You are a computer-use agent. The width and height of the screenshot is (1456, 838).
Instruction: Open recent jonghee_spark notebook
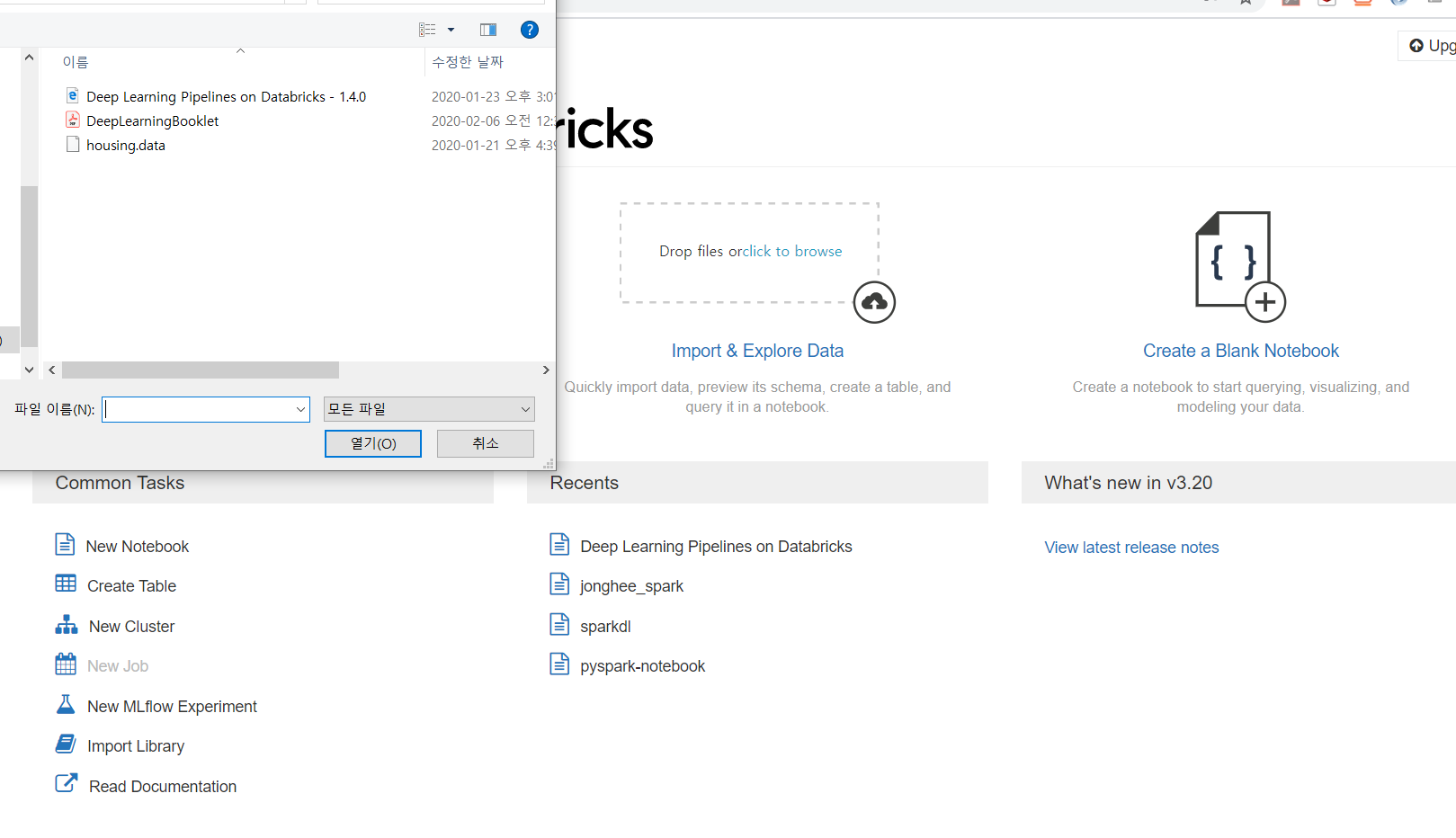pos(631,586)
